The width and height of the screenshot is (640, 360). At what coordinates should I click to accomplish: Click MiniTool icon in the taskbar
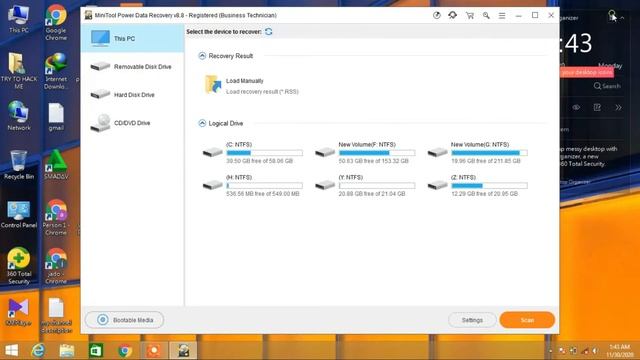183,351
